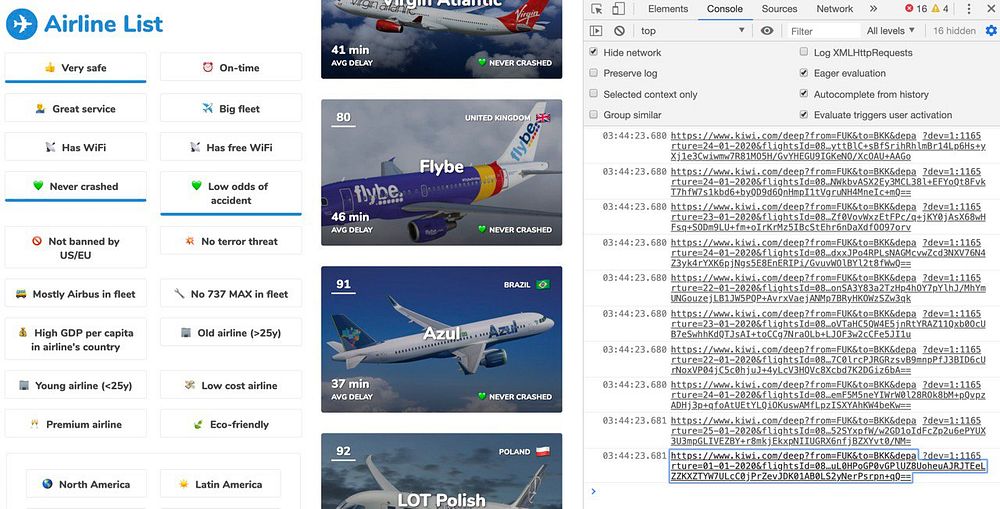The image size is (1000, 509).
Task: Click green heart on Flybe Never Crashed badge
Action: tap(482, 230)
